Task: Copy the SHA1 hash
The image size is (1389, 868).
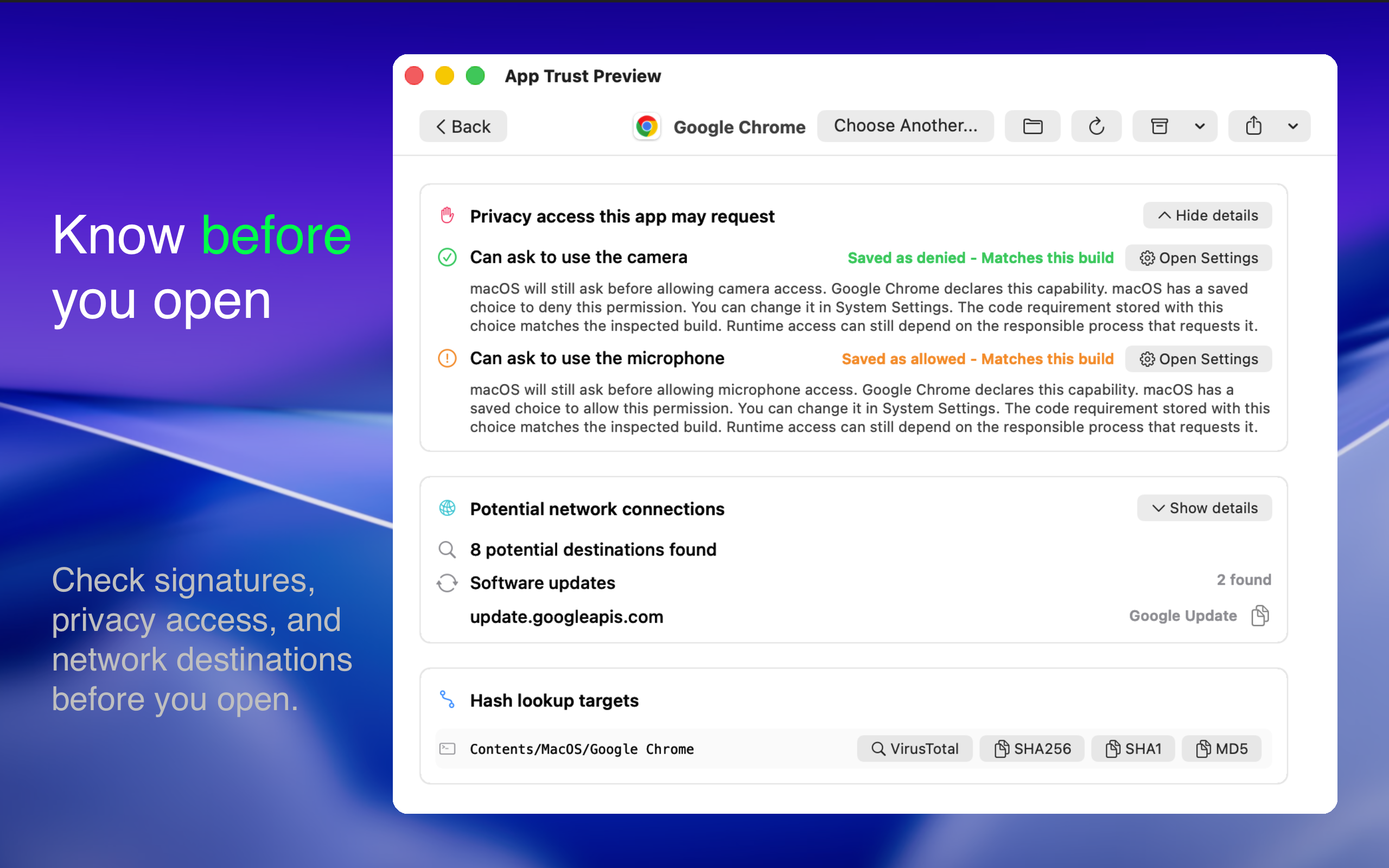Action: [1133, 749]
